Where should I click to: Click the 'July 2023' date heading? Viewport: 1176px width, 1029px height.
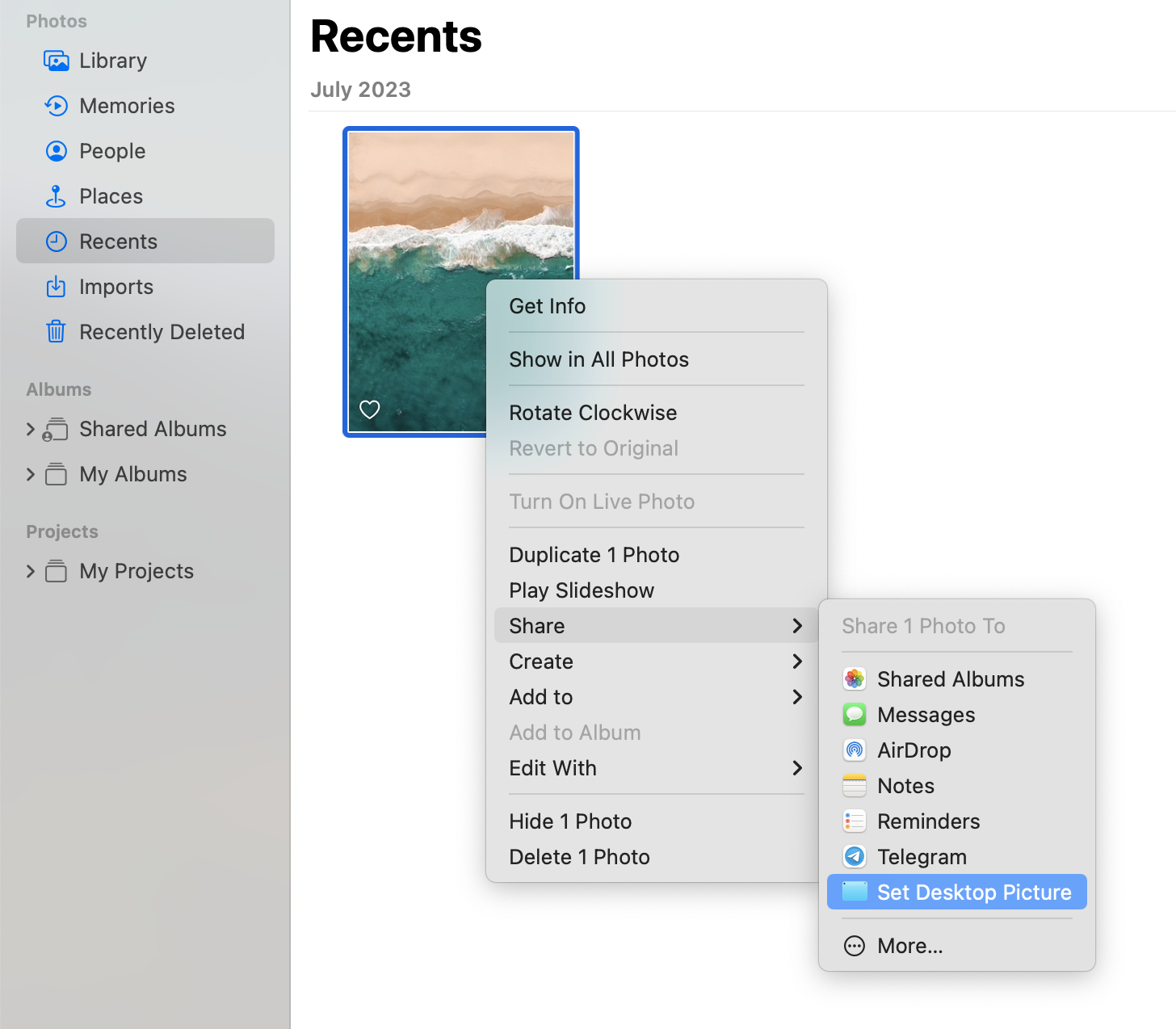360,90
